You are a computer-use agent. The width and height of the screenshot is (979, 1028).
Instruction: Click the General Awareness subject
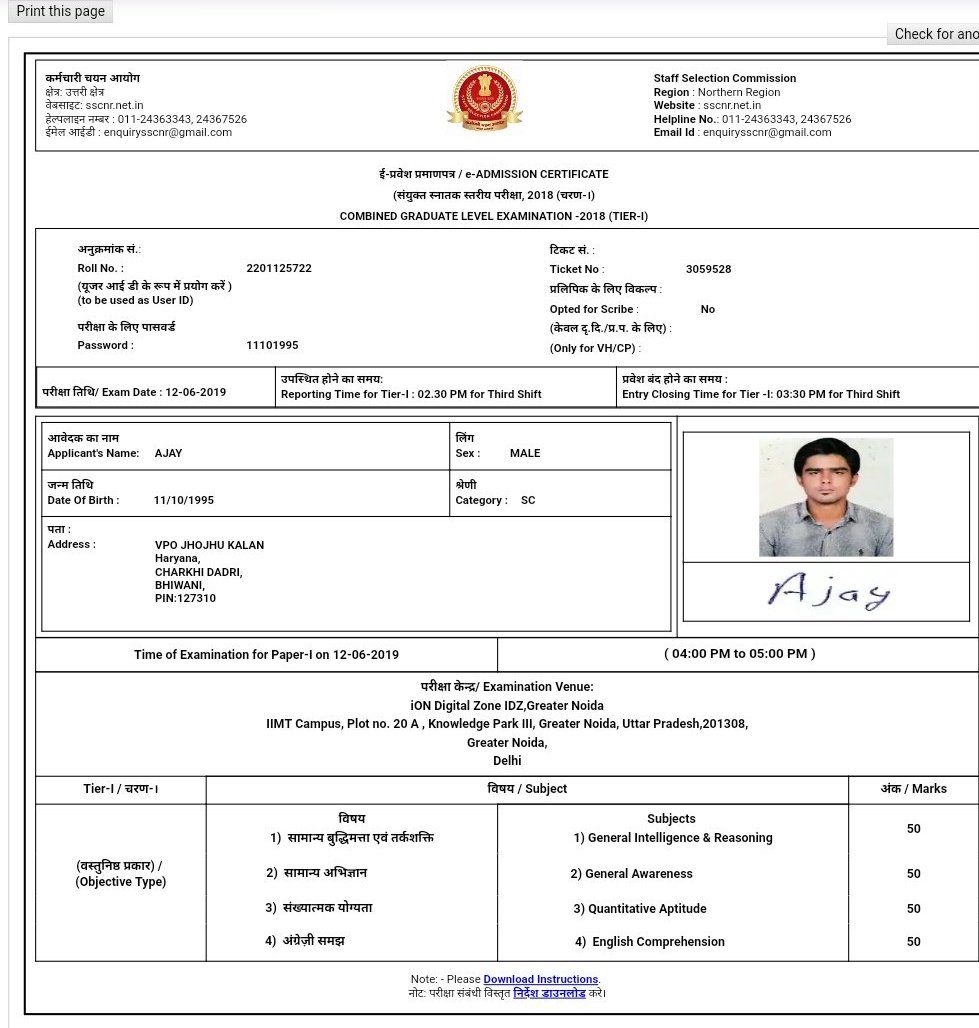[x=631, y=873]
